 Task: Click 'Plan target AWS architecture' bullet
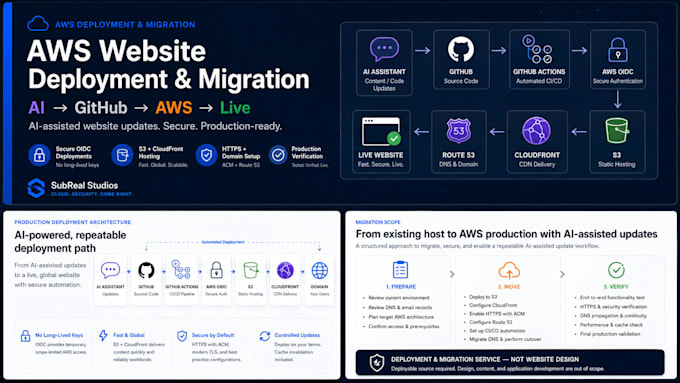pyautogui.click(x=401, y=317)
